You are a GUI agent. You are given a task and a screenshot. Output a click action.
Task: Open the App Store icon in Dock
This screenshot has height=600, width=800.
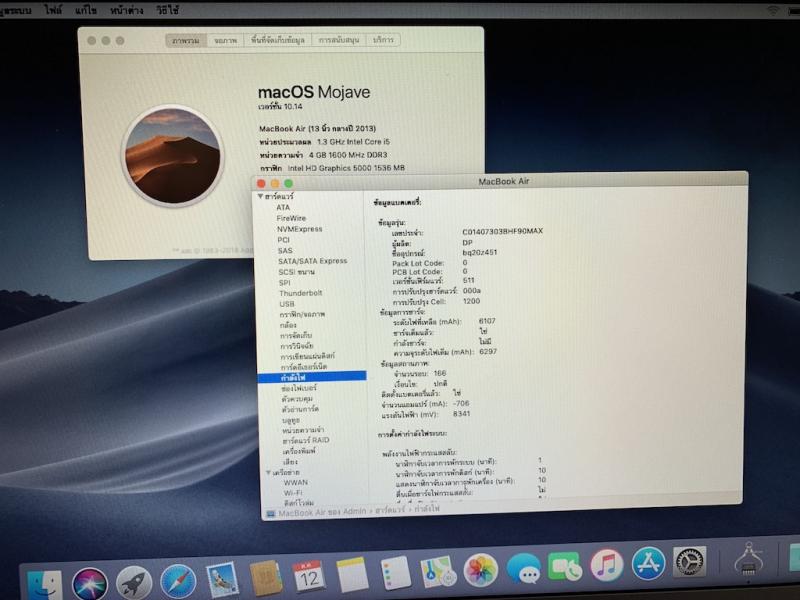pos(648,564)
